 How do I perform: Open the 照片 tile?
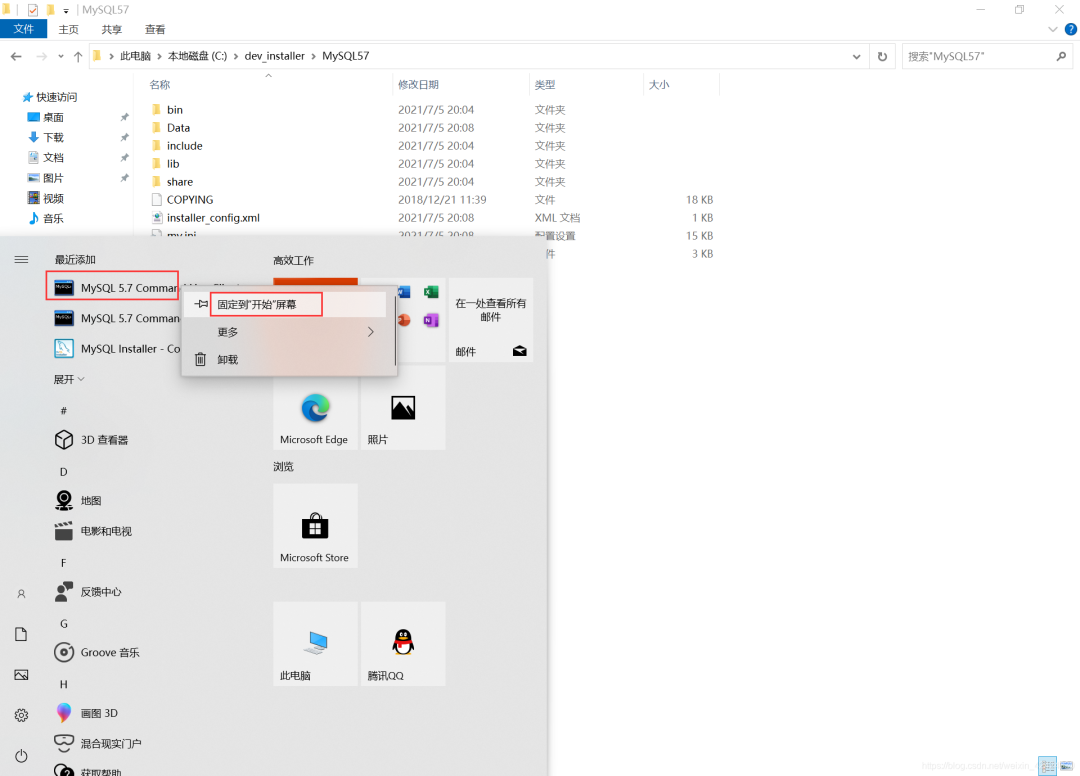403,408
